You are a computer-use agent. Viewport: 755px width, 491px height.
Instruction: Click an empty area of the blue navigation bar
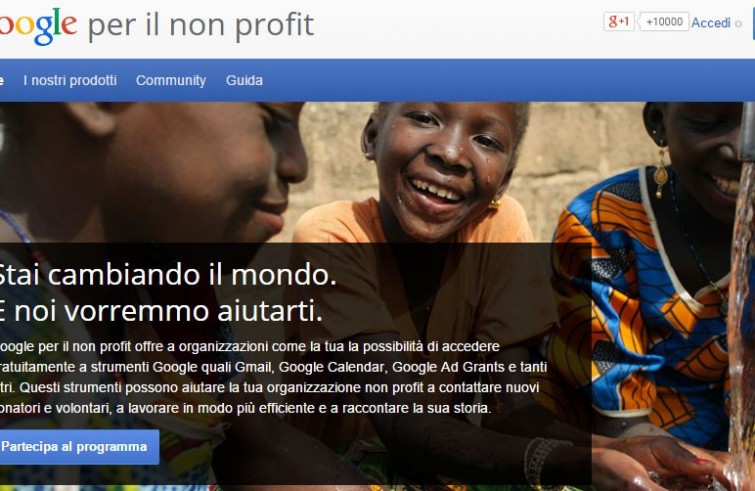point(482,80)
